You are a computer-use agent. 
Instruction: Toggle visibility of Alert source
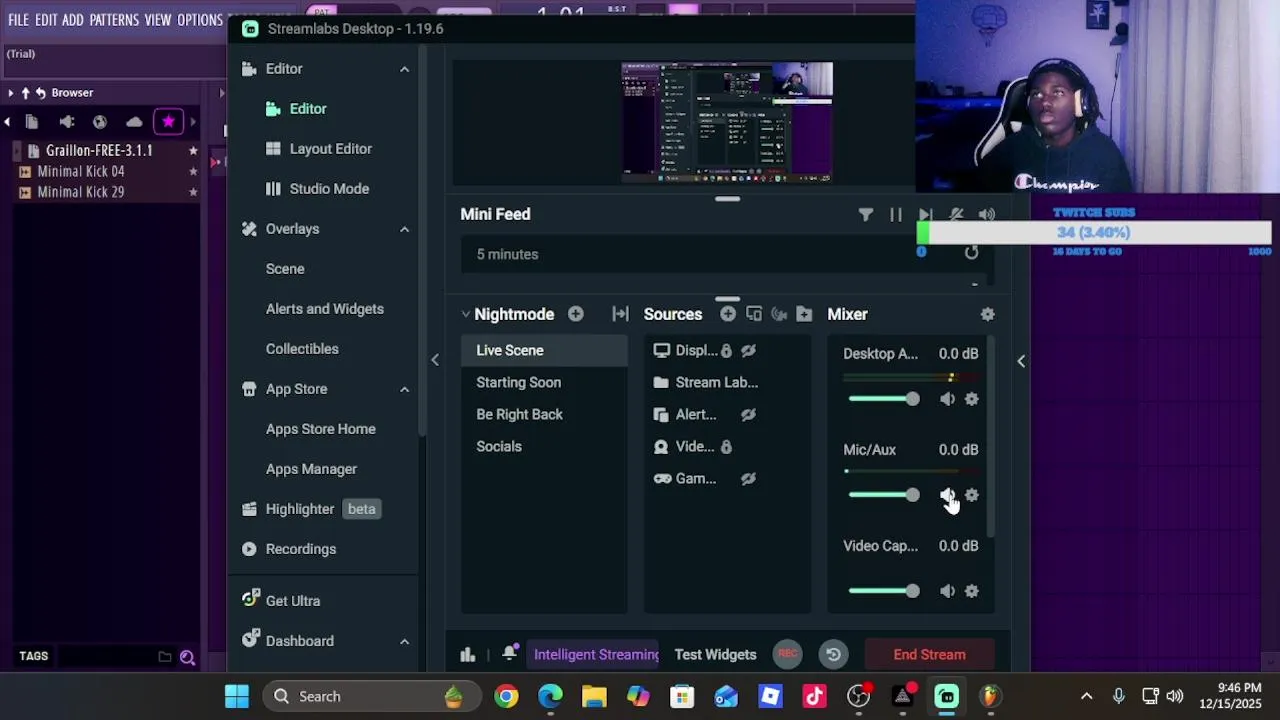coord(748,414)
